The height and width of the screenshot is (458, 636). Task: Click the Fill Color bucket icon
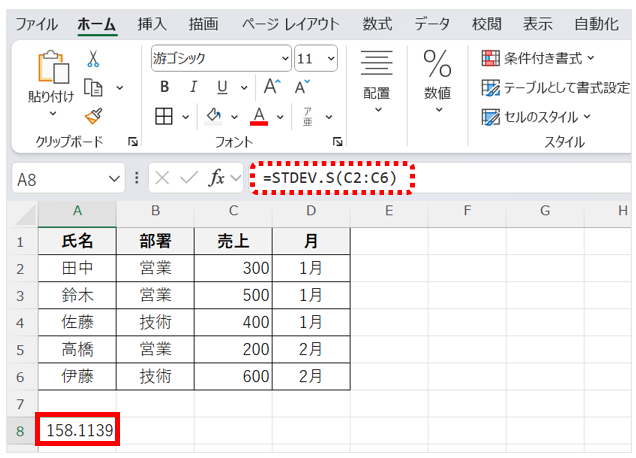[x=214, y=115]
